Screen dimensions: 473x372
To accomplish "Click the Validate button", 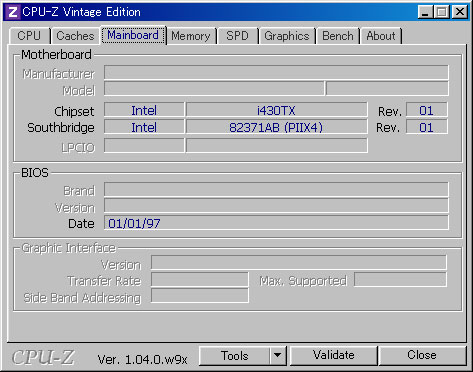I will (x=334, y=356).
